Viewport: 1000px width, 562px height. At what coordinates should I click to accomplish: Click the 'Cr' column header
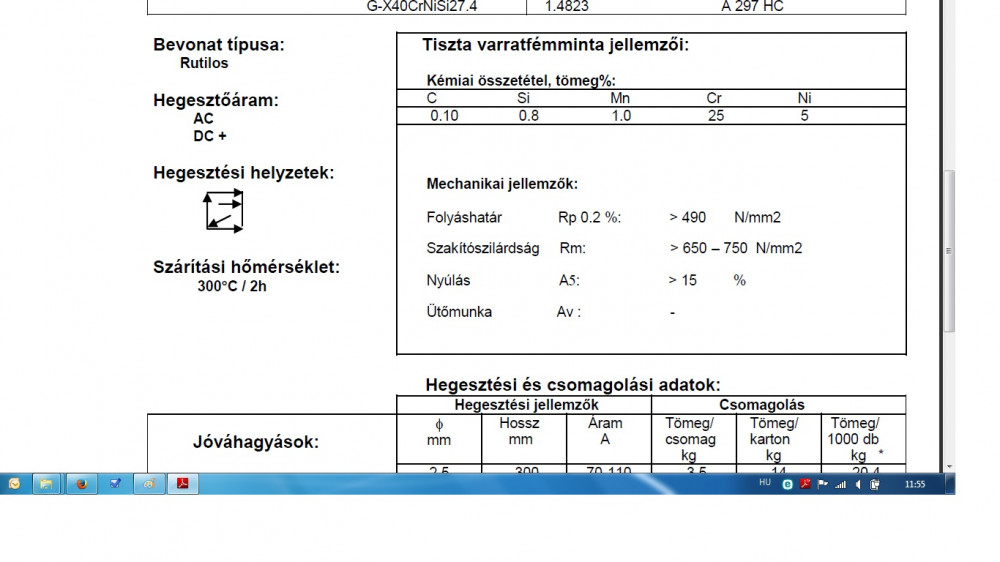tap(714, 98)
